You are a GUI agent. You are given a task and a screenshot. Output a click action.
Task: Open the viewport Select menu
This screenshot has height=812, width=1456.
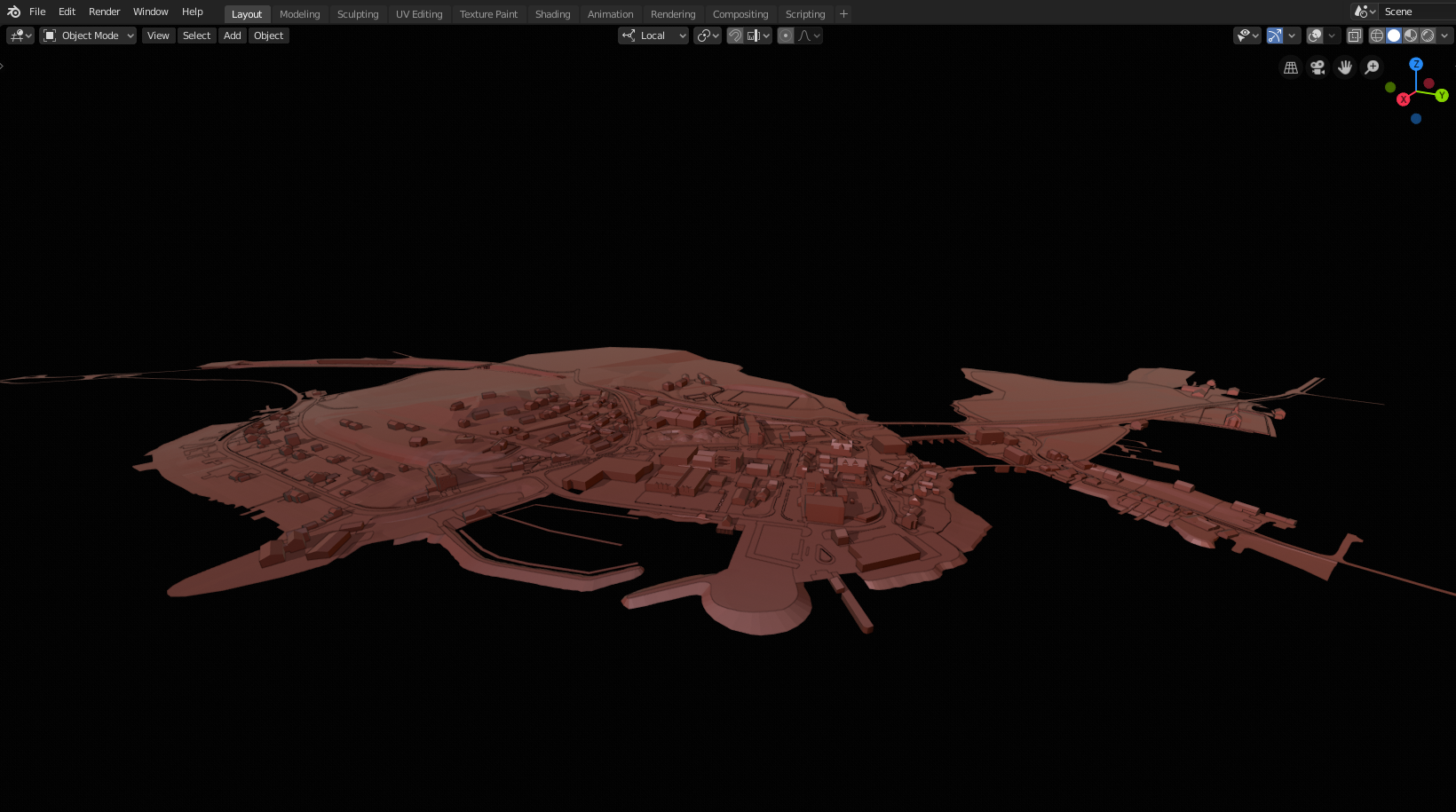[197, 35]
